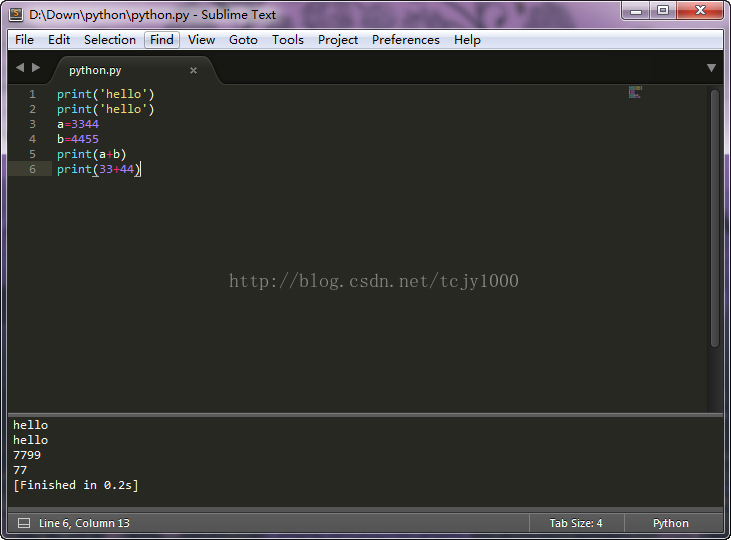The image size is (731, 540).
Task: Place cursor in print(a+b) line
Action: point(91,154)
